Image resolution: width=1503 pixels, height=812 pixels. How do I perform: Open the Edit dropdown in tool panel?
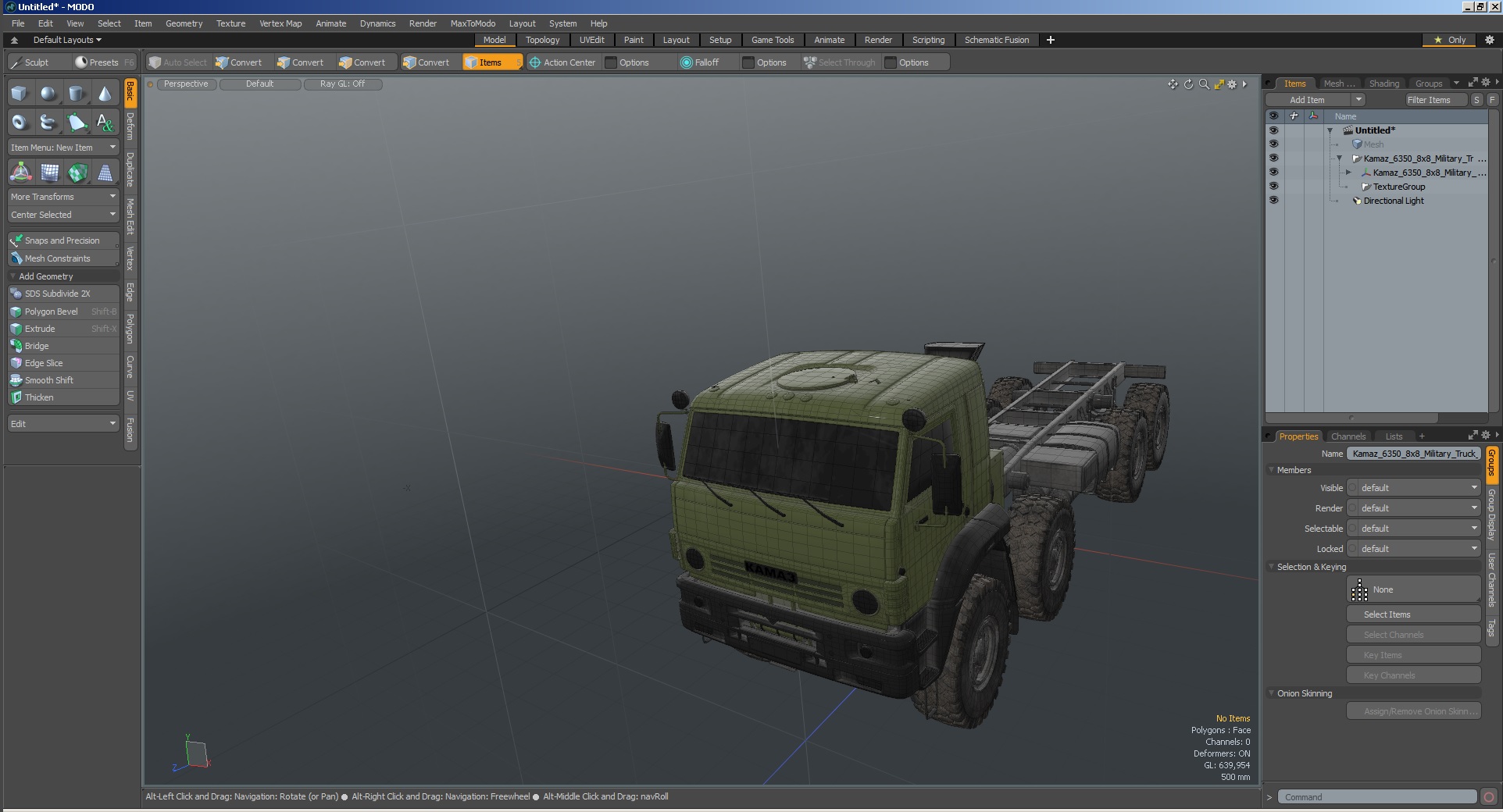tap(63, 424)
